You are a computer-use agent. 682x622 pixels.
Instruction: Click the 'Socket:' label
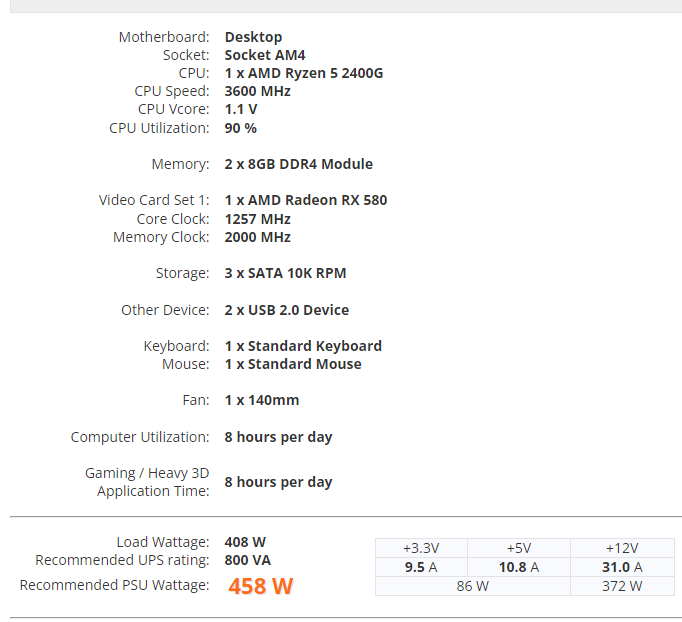pyautogui.click(x=186, y=55)
